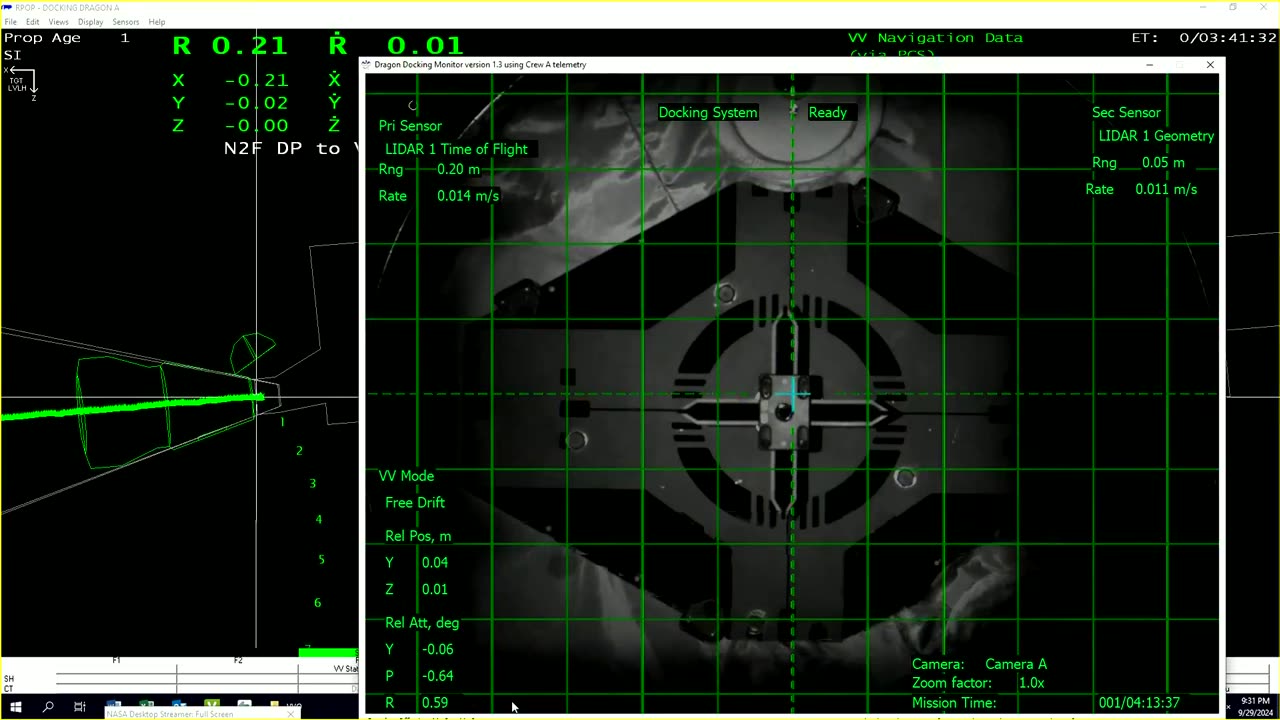Image resolution: width=1280 pixels, height=720 pixels.
Task: Click the yaw attitude value -0.06
Action: 437,649
